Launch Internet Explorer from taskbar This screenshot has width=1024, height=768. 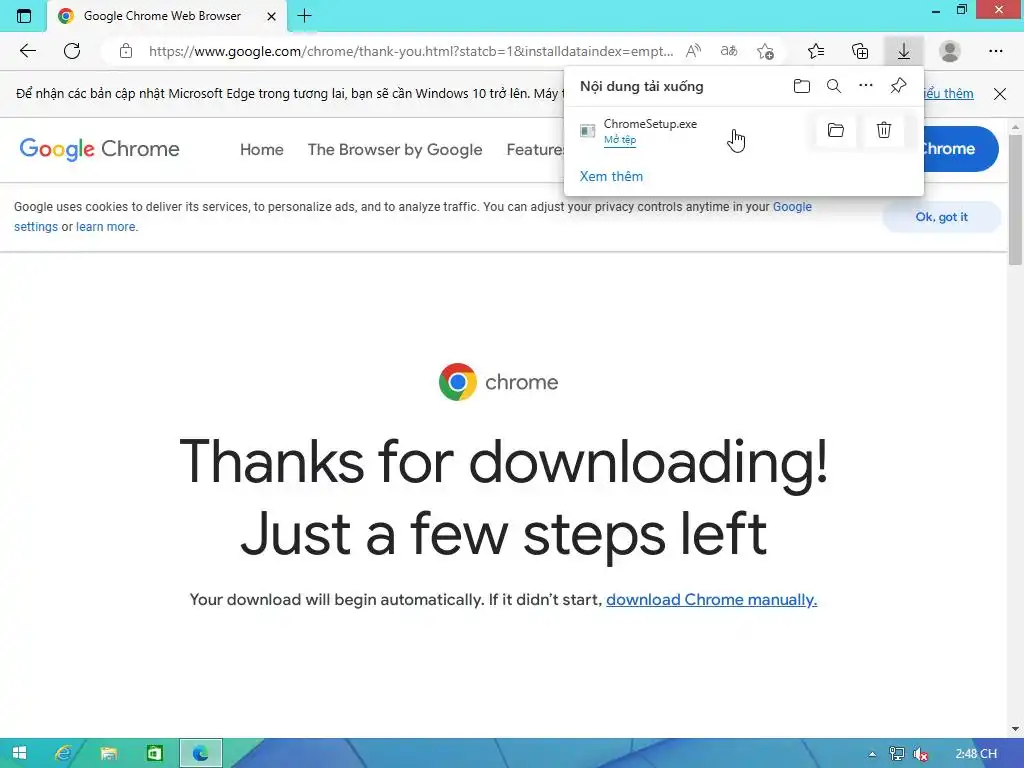click(63, 753)
